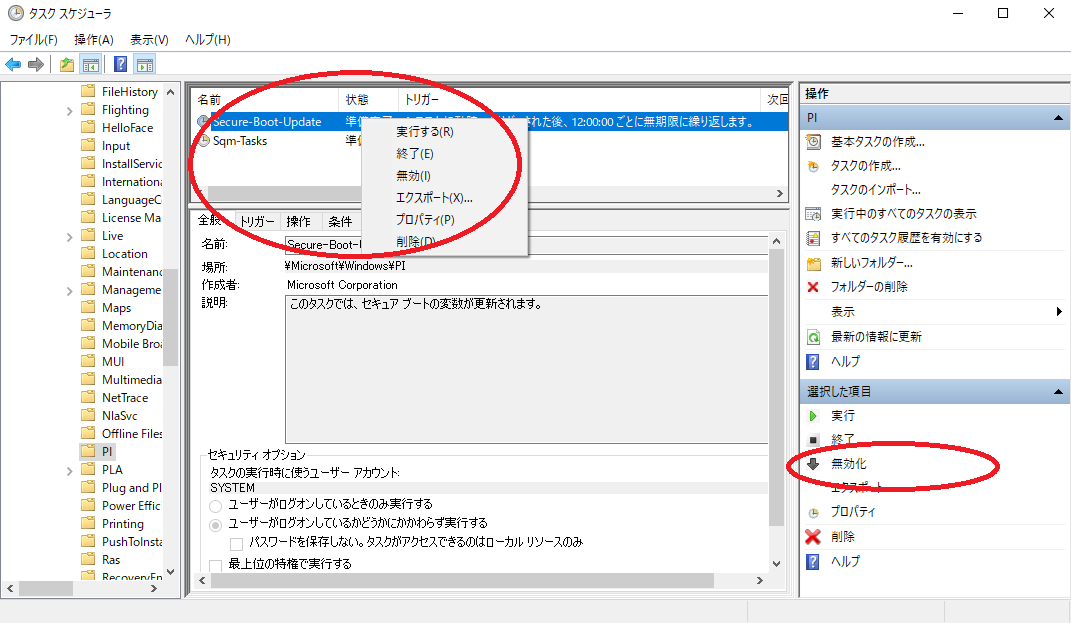Viewport: 1071px width, 628px height.
Task: Choose 実行する(R) from context menu
Action: coord(424,132)
